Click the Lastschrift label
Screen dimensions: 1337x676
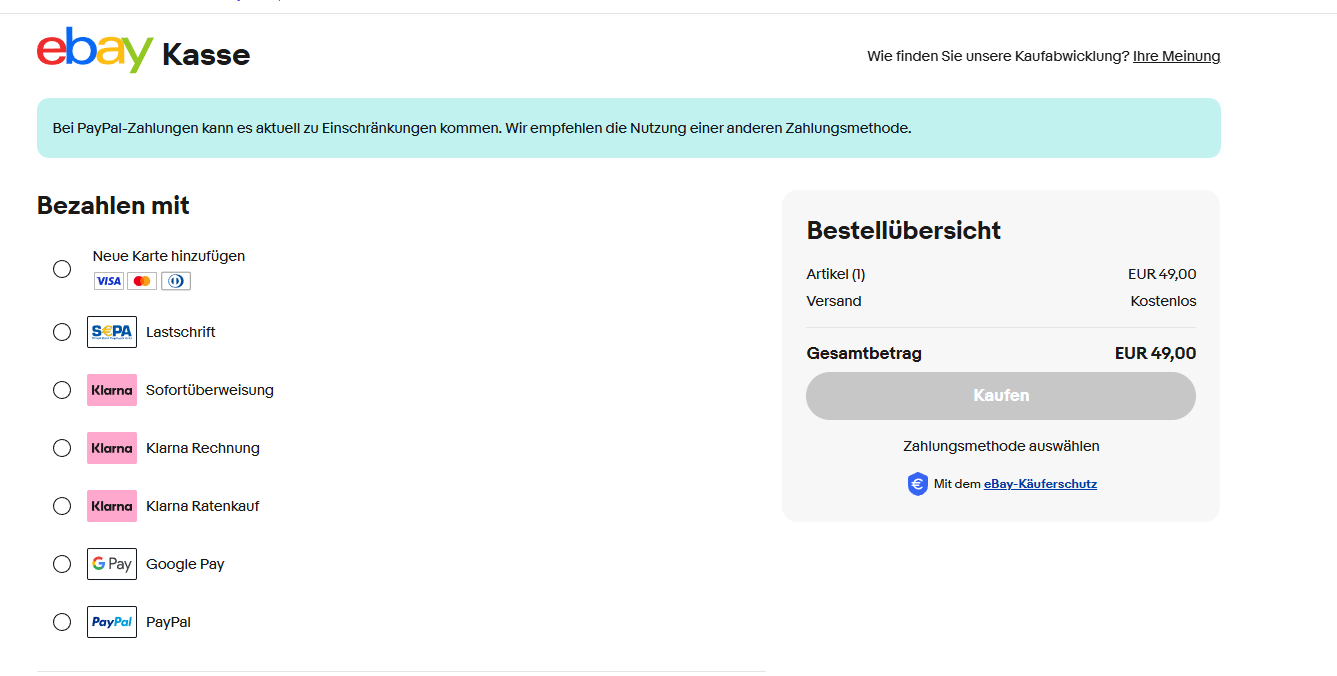[x=181, y=332]
